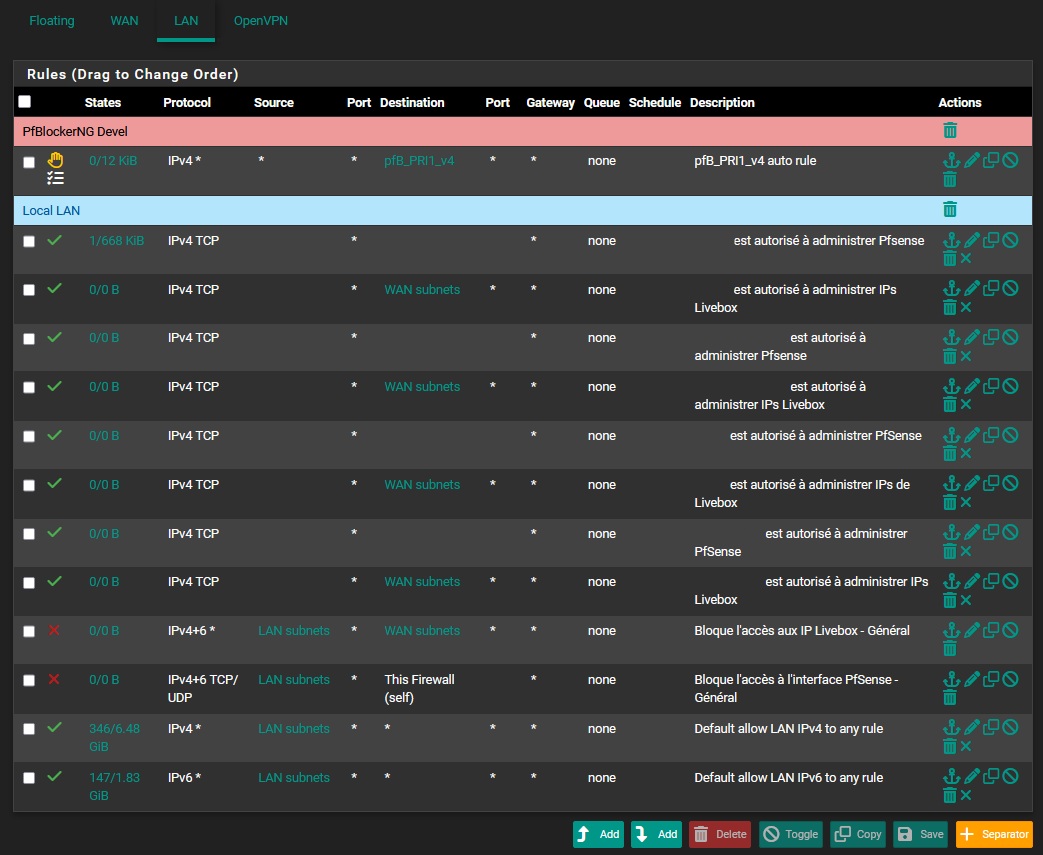Click the yellow hand icon on the pfB_PRI1_v4 rule
Viewport: 1043px width, 855px height.
[x=56, y=159]
